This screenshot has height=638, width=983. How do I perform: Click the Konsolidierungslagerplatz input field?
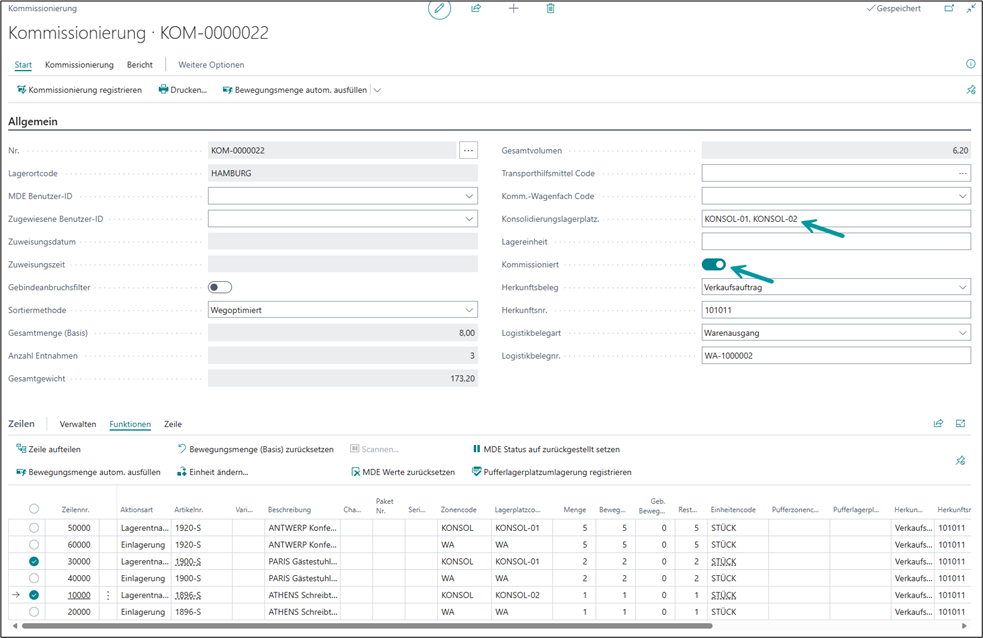(835, 219)
